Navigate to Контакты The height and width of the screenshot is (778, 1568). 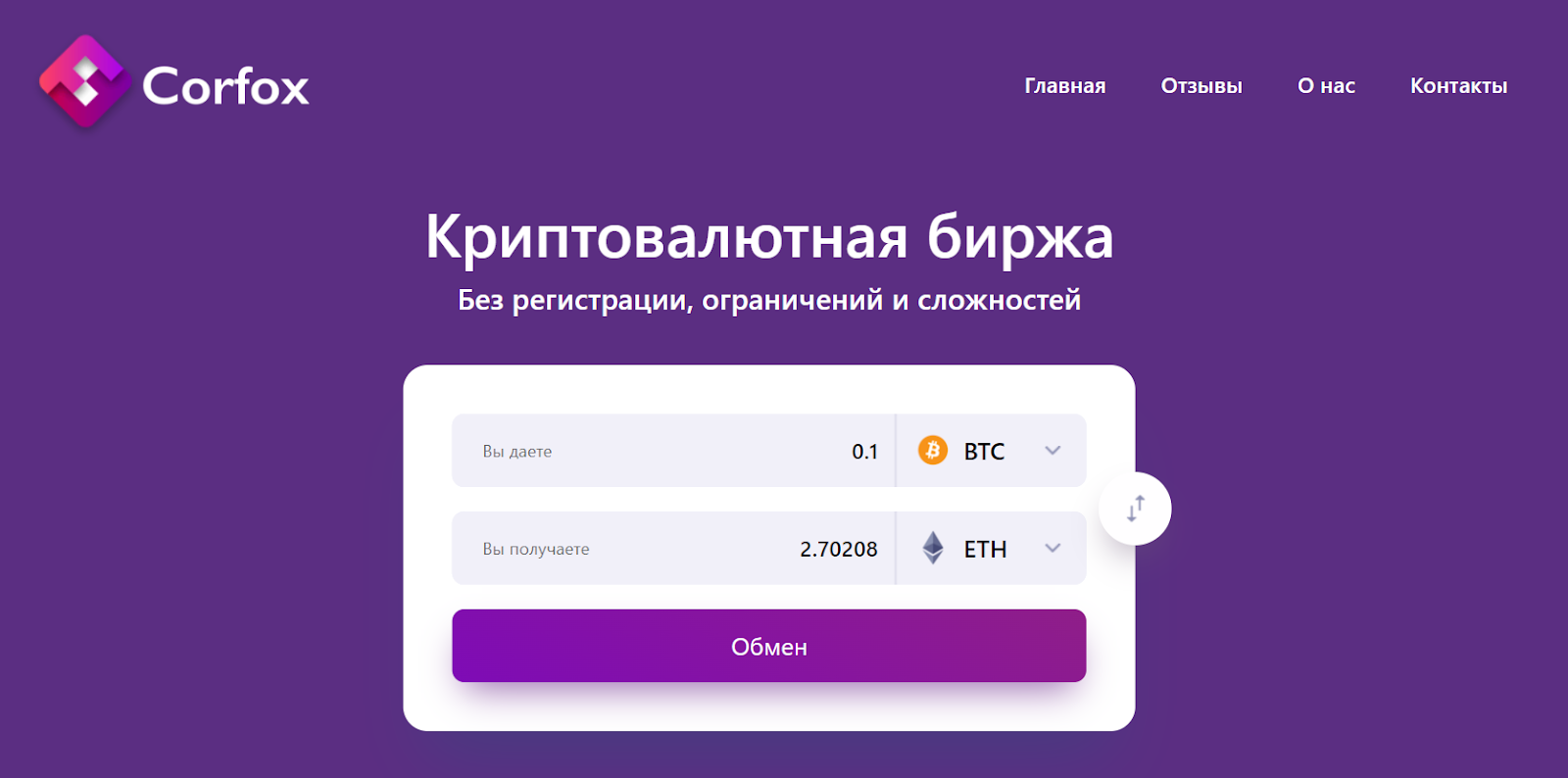(1458, 86)
